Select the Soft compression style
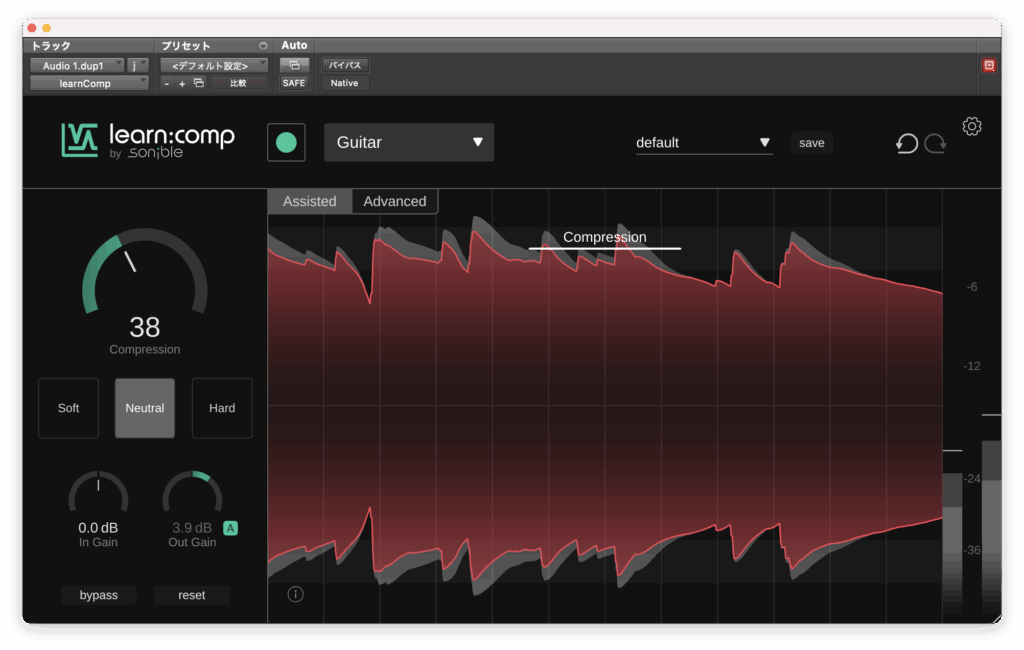Viewport: 1024px width, 650px height. pyautogui.click(x=69, y=408)
